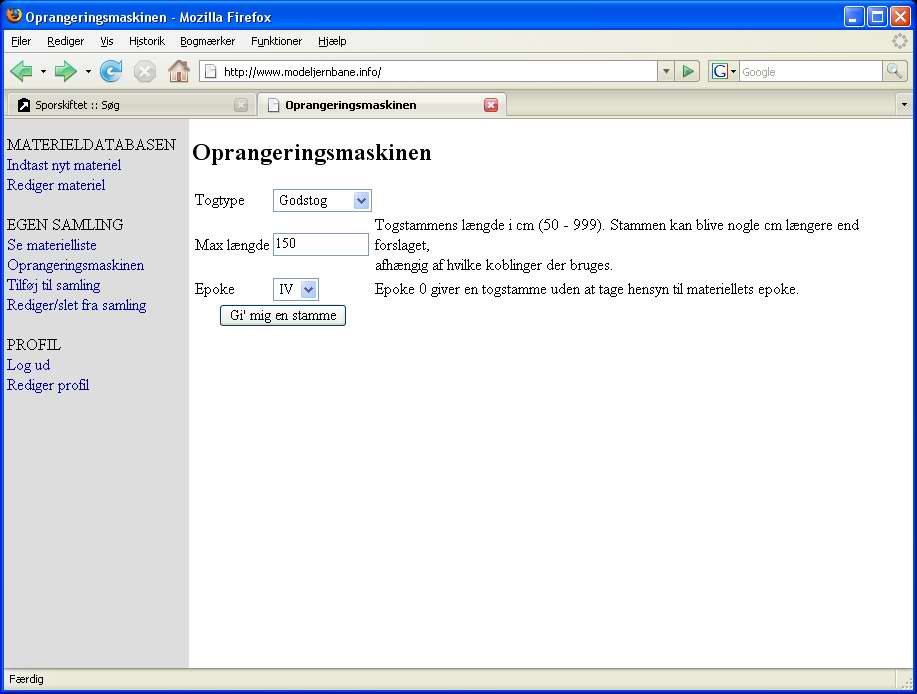917x694 pixels.
Task: Switch to the Sporskiftet :: Søg tab
Action: 132,105
